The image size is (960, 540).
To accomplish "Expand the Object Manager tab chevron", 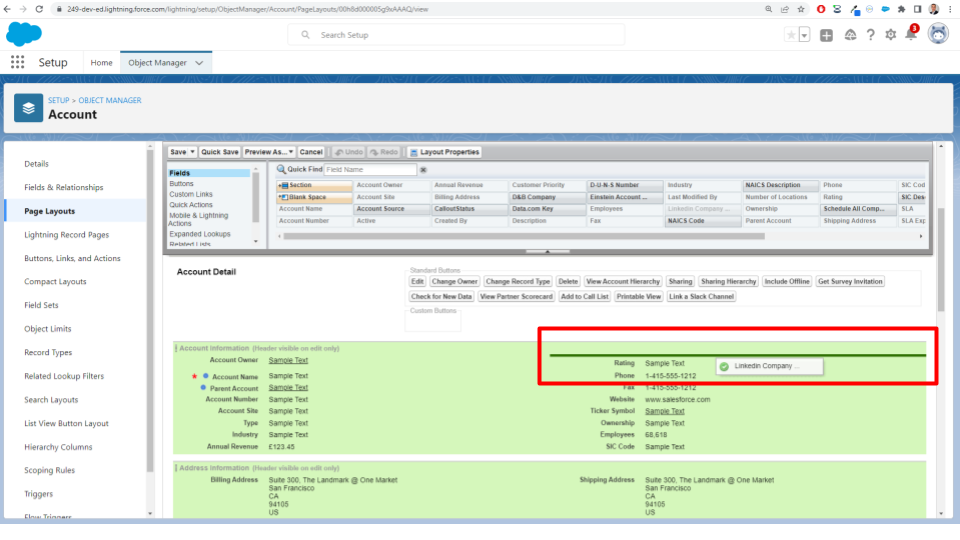I will click(x=199, y=62).
